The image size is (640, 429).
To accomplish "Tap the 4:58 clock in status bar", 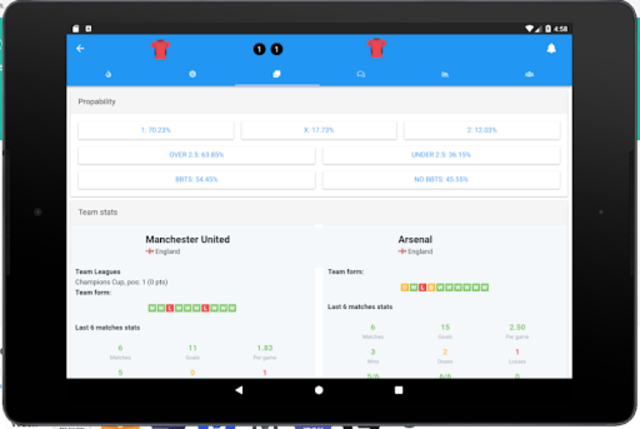I will pyautogui.click(x=560, y=29).
